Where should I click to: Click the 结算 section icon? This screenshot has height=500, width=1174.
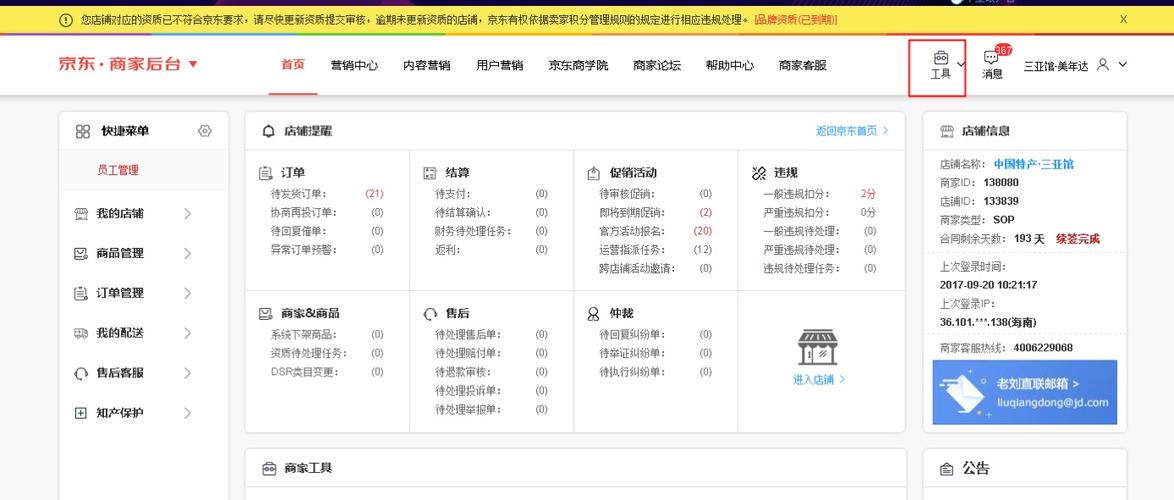430,173
